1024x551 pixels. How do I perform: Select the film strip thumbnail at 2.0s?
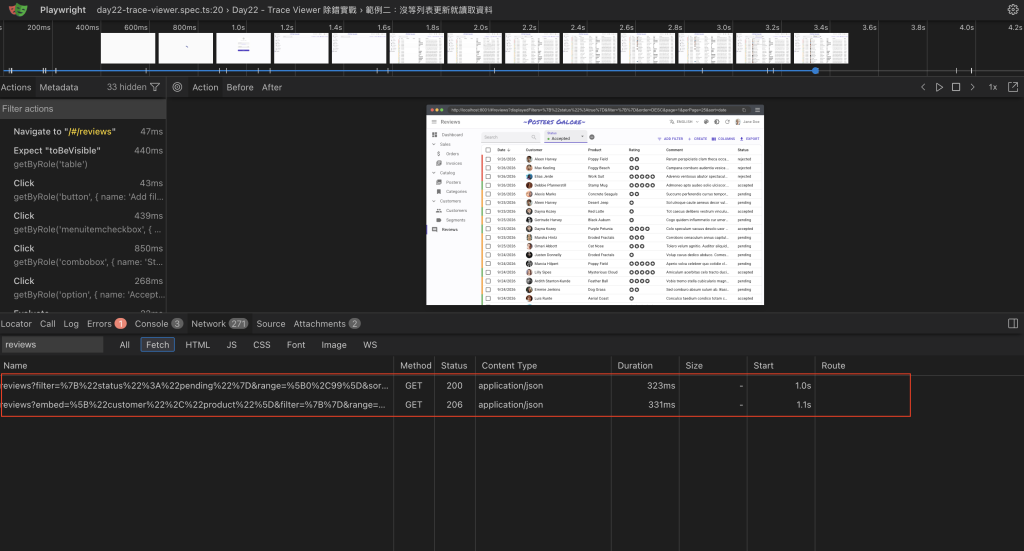[x=474, y=48]
